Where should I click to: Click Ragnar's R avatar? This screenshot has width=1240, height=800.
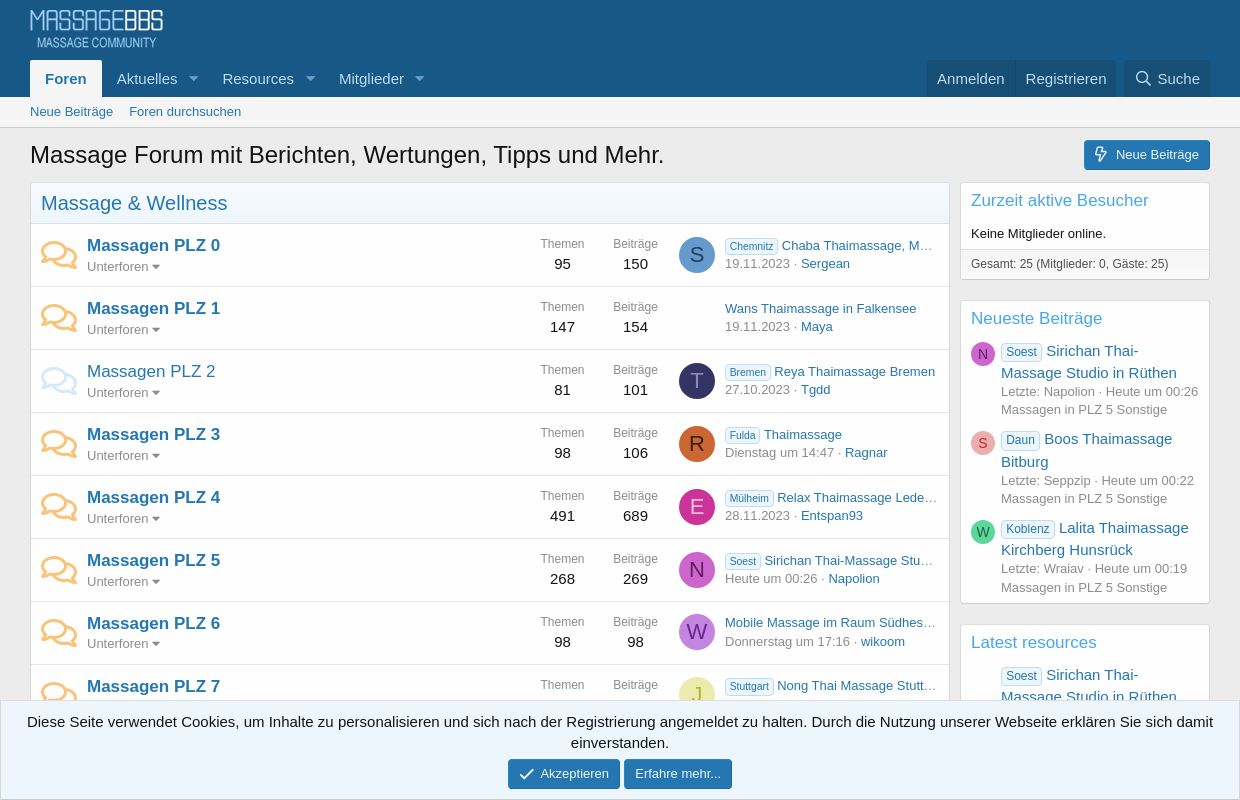coord(697,443)
